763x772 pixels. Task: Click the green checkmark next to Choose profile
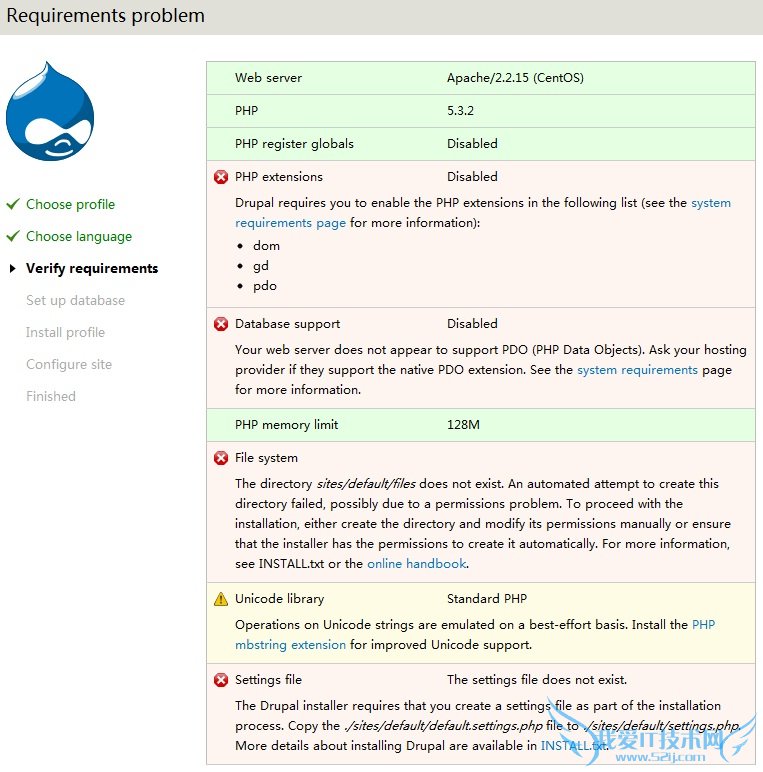pyautogui.click(x=13, y=203)
